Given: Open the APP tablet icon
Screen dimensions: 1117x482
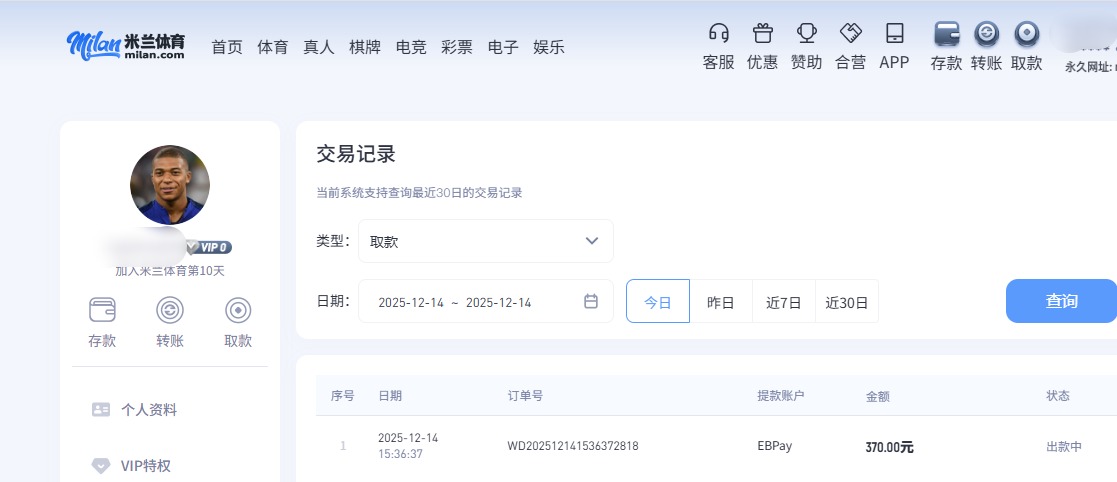Looking at the screenshot, I should coord(895,33).
